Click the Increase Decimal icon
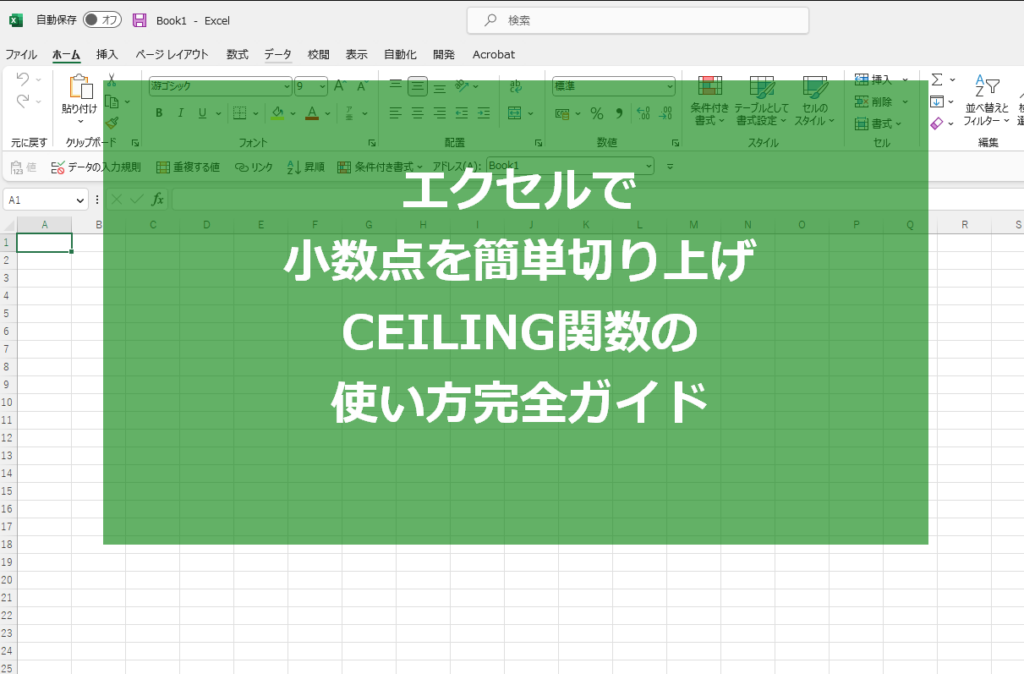The height and width of the screenshot is (674, 1024). [x=643, y=114]
